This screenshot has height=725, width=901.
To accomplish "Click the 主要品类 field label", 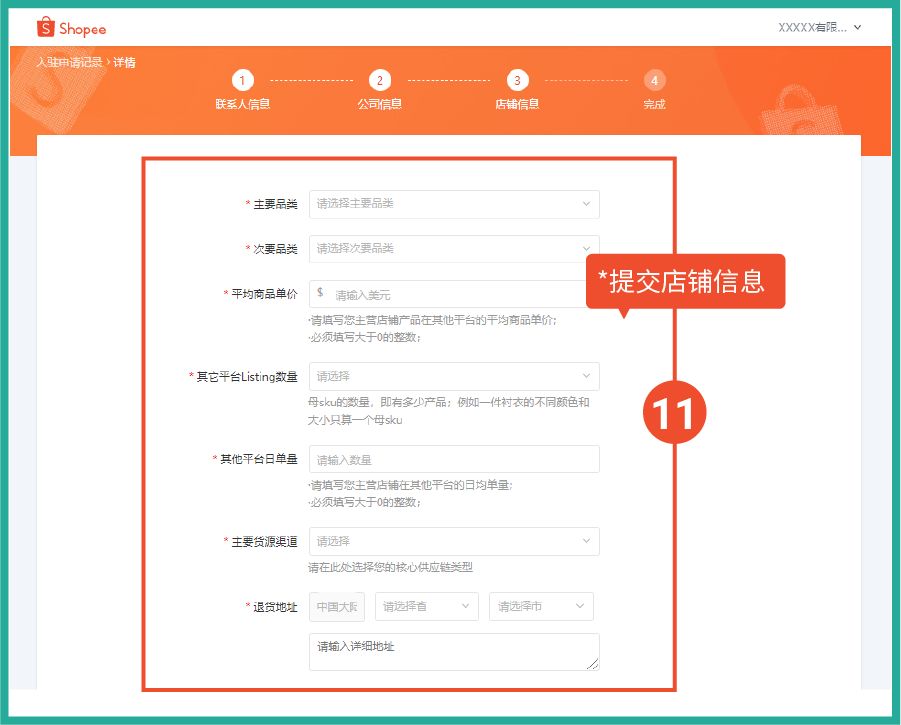I will [x=275, y=204].
